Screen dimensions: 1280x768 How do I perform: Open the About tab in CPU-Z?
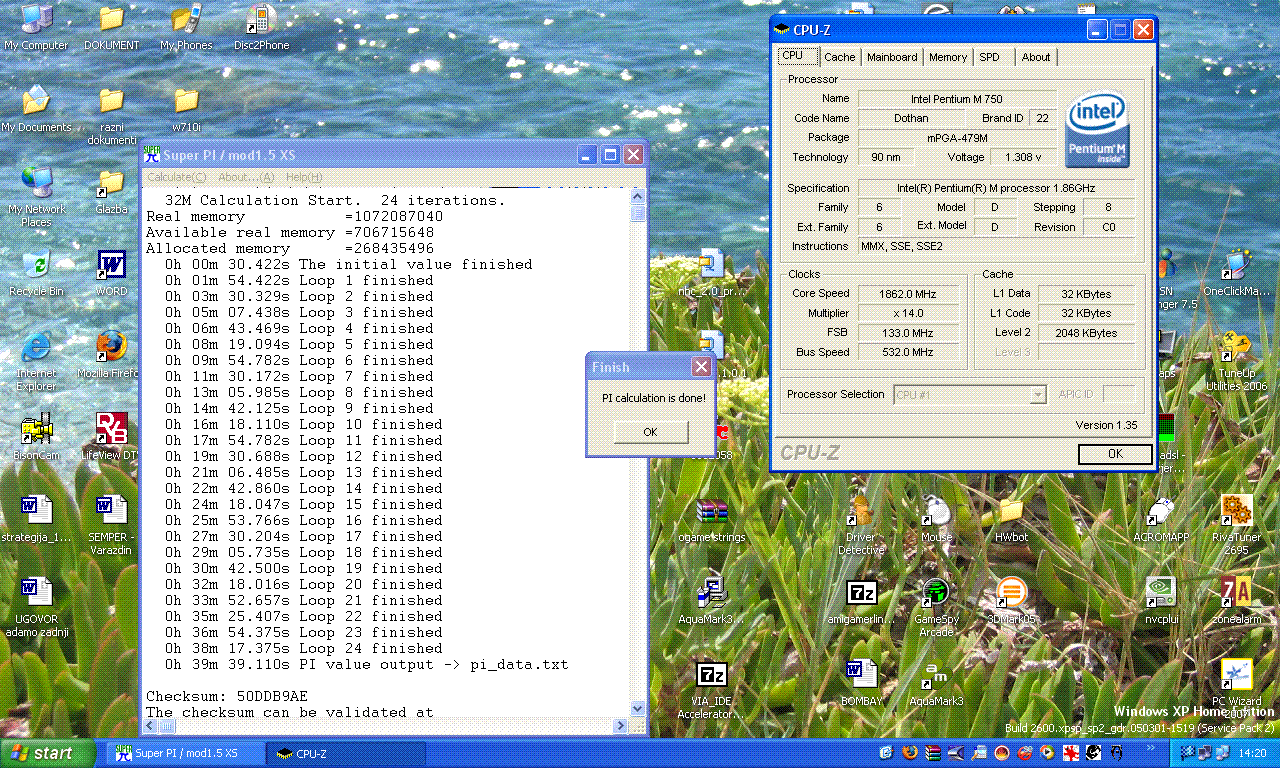(x=1036, y=57)
